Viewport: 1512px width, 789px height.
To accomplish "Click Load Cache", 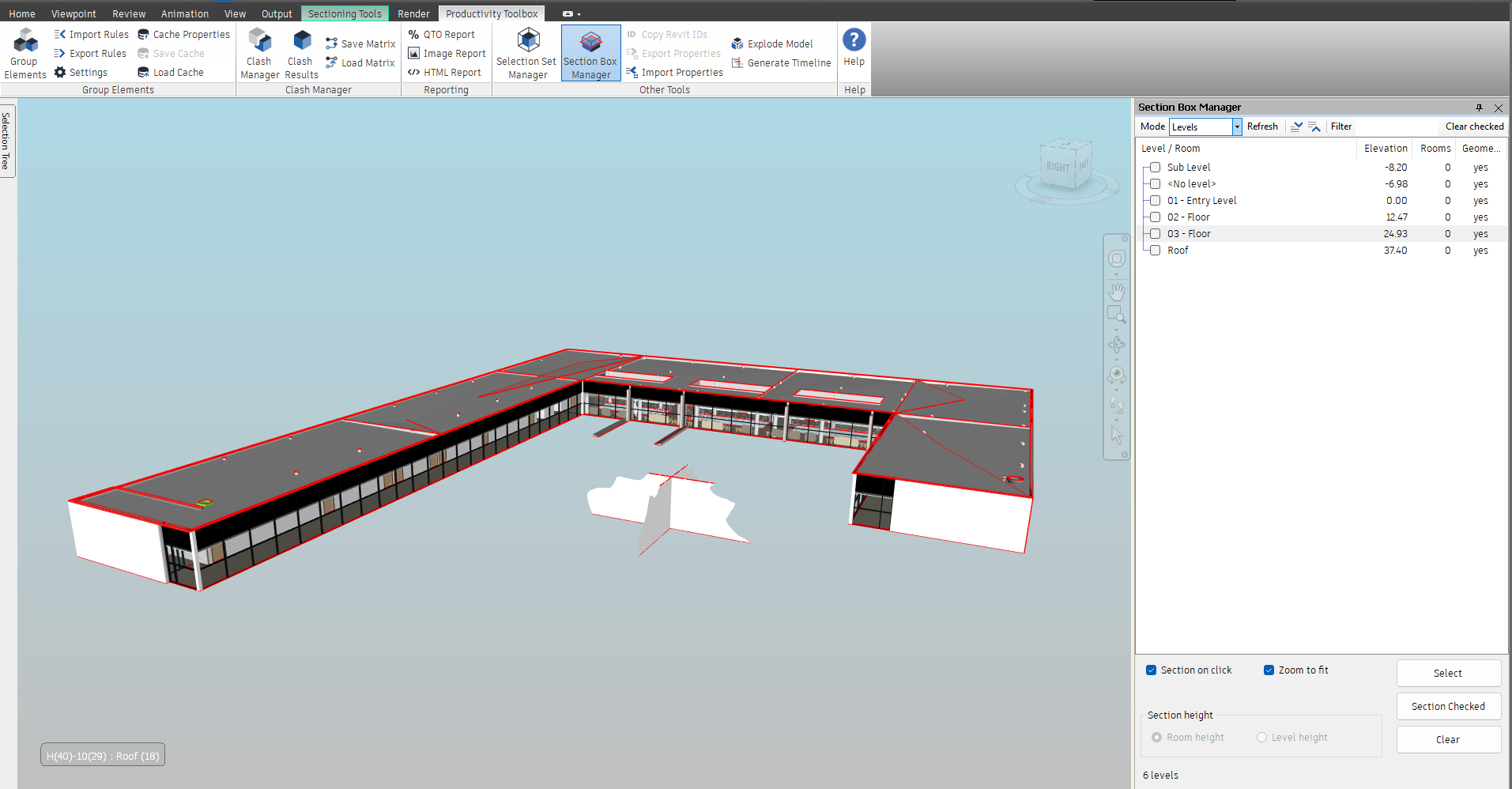I will click(171, 73).
